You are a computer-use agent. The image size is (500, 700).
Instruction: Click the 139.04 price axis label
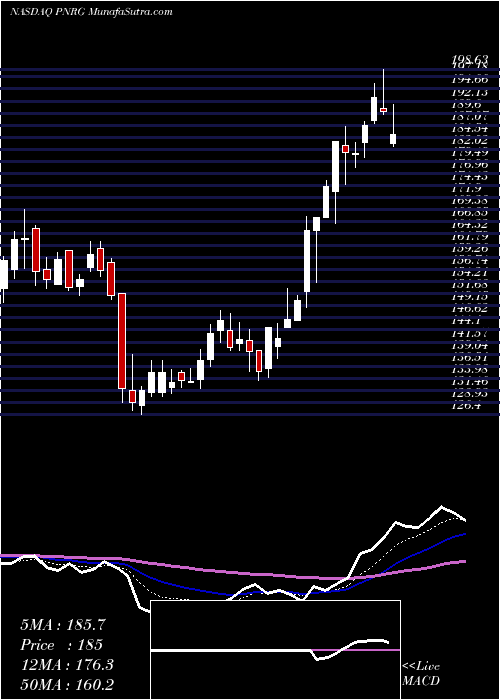[468, 345]
